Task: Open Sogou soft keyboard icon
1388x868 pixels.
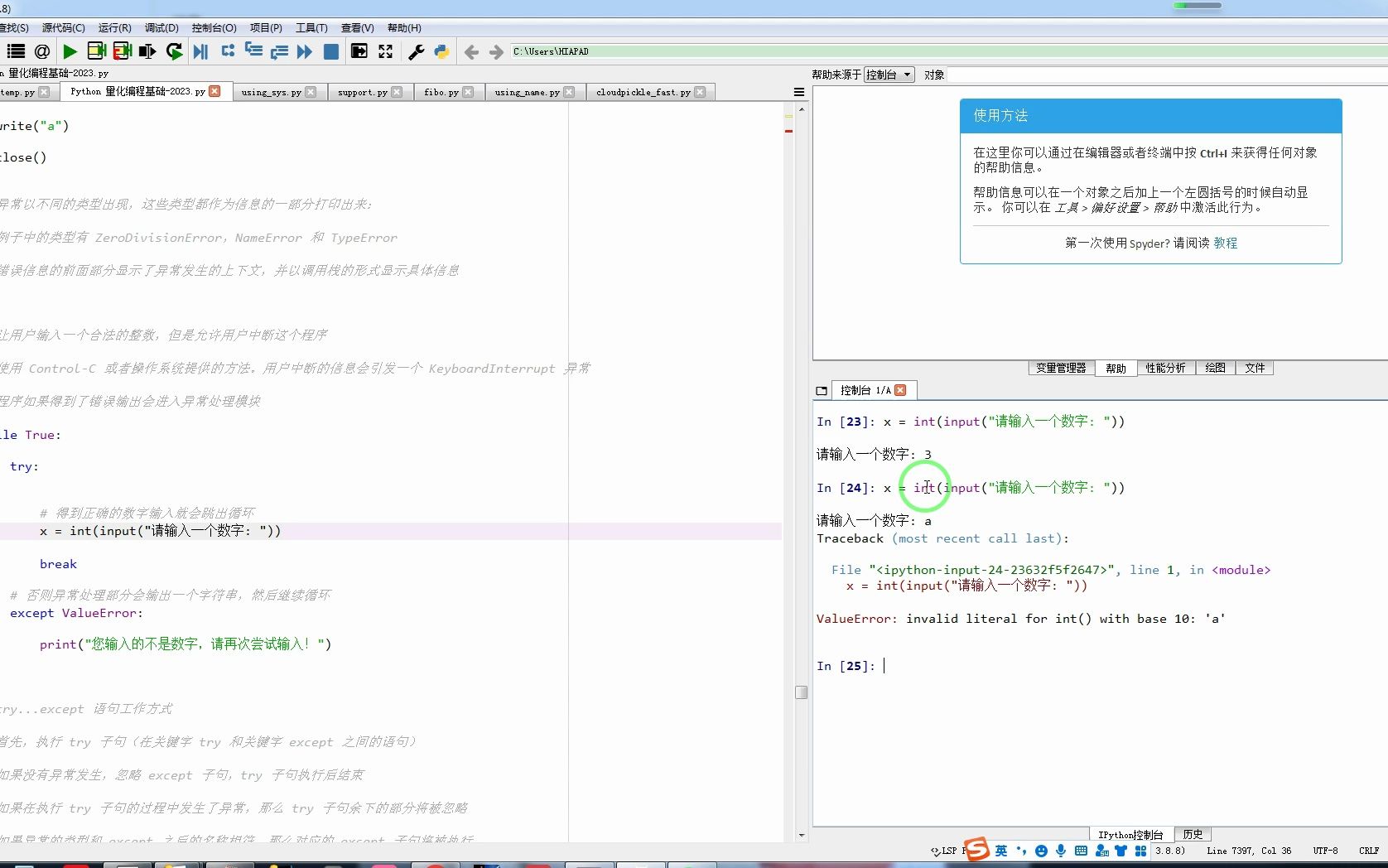Action: tap(1081, 851)
